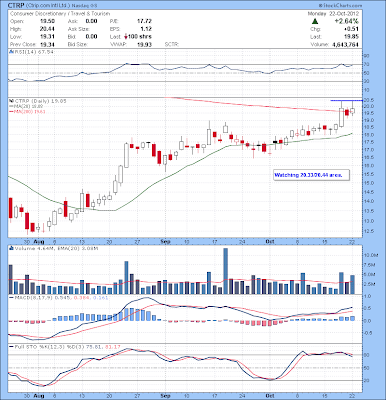Click the tallest volume bar in mid-September
This screenshot has width=386, height=400.
[225, 271]
